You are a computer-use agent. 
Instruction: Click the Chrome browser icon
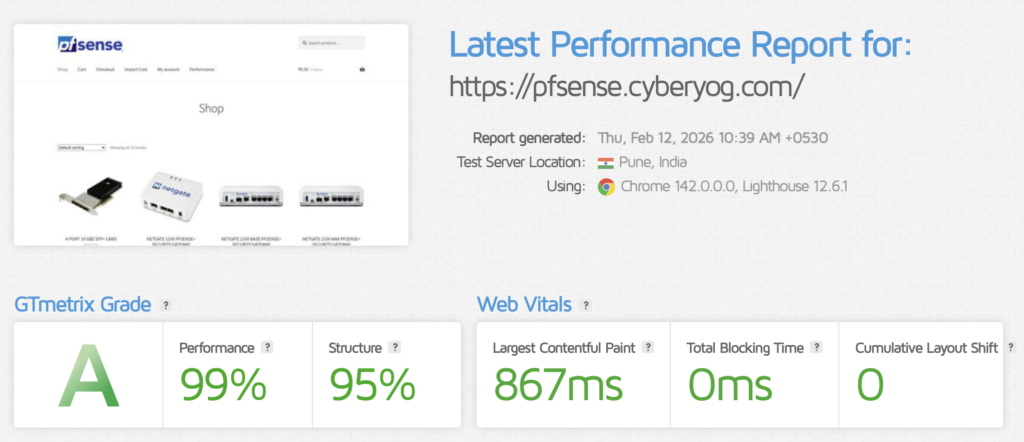point(605,186)
